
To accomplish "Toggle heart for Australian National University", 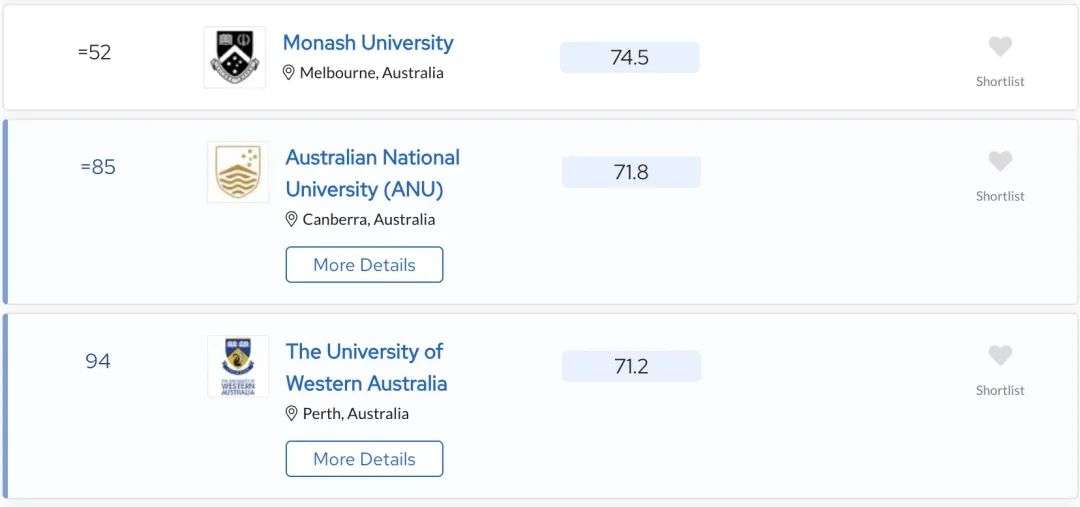I will [x=1000, y=161].
